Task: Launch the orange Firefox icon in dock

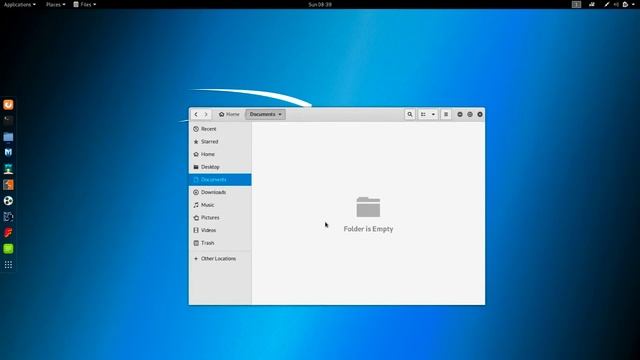Action: point(8,105)
